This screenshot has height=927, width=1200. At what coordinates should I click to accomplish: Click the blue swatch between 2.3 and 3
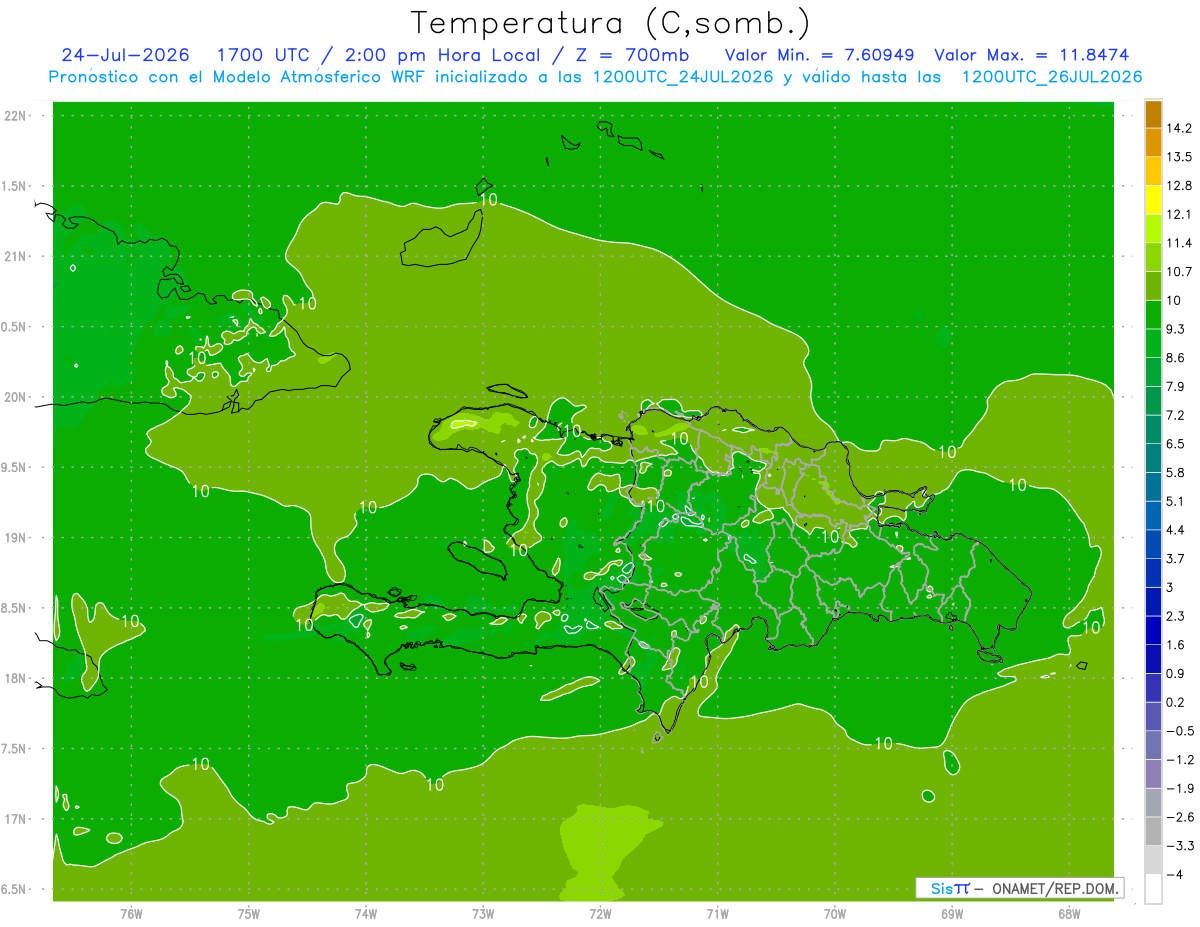(x=1153, y=602)
